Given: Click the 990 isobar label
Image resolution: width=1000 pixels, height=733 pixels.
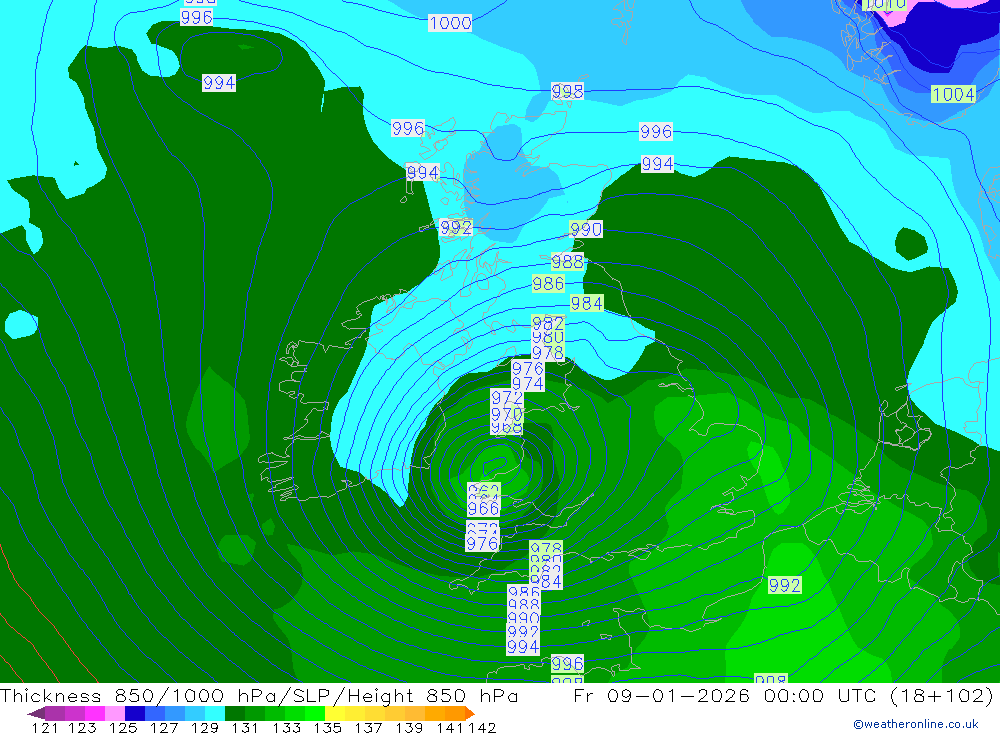Looking at the screenshot, I should (x=586, y=230).
